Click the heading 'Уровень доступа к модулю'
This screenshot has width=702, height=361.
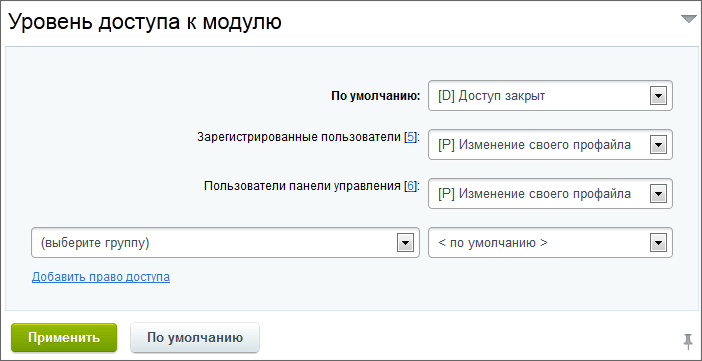145,22
